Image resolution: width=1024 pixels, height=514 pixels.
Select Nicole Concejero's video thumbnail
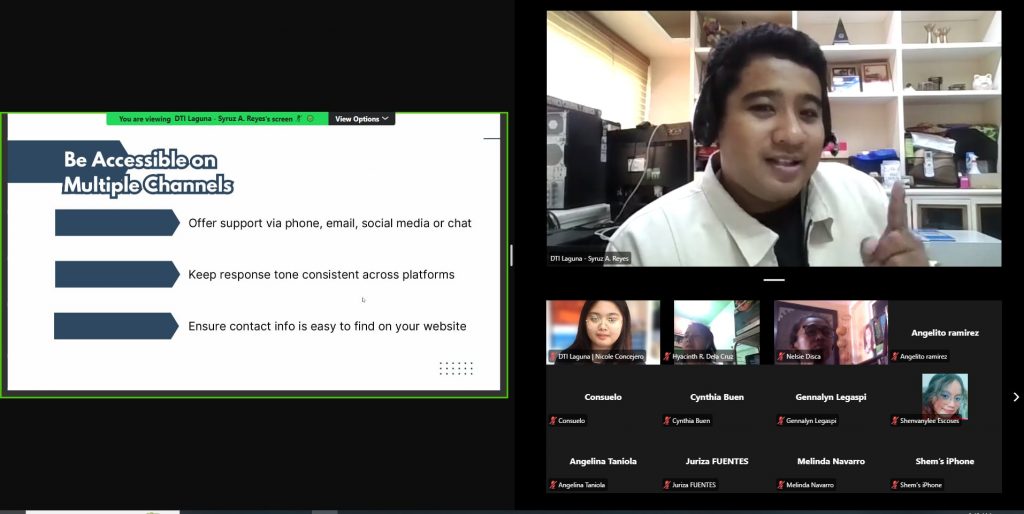coord(602,328)
